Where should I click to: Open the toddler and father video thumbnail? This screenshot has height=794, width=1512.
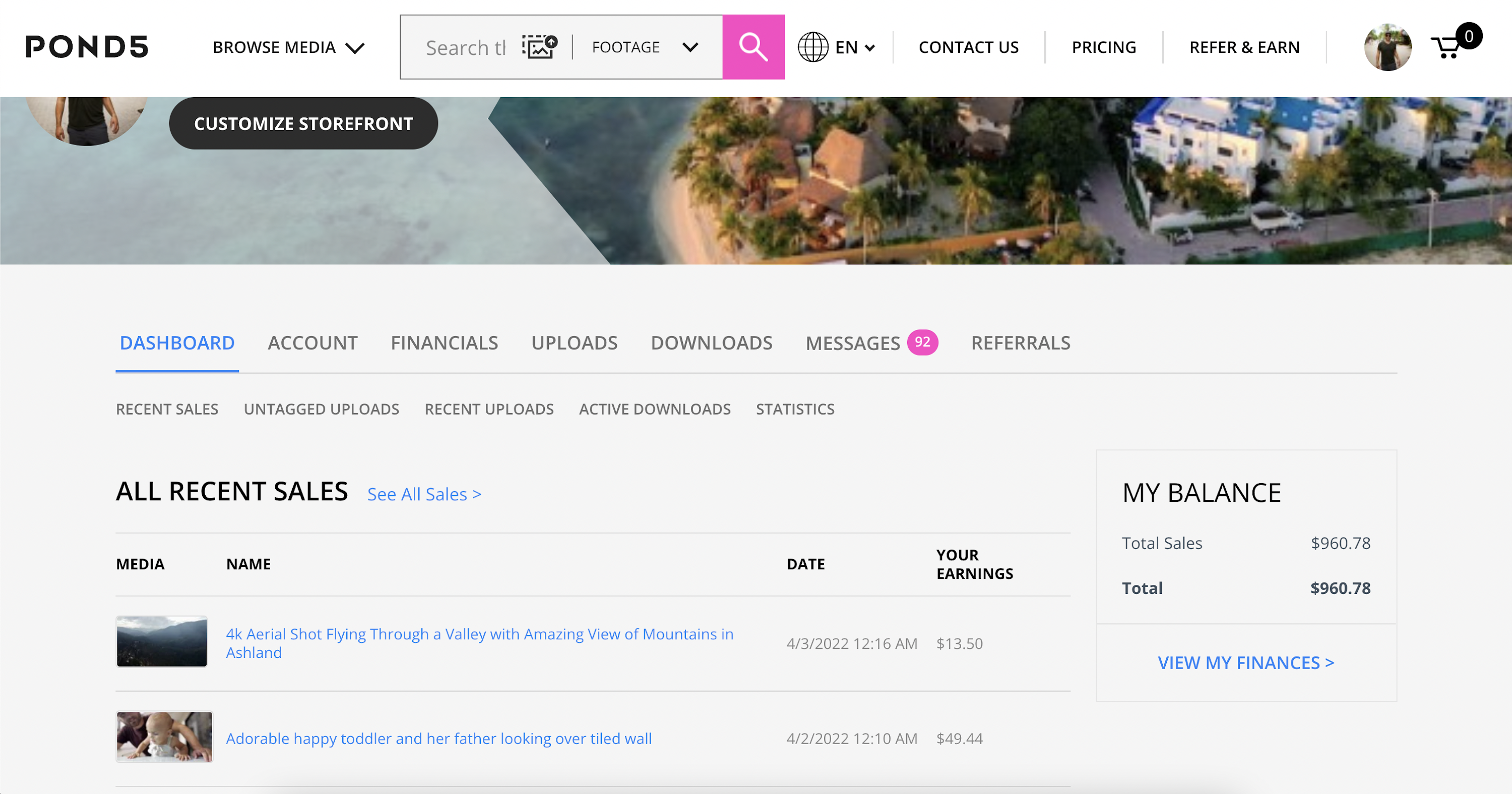coord(164,737)
